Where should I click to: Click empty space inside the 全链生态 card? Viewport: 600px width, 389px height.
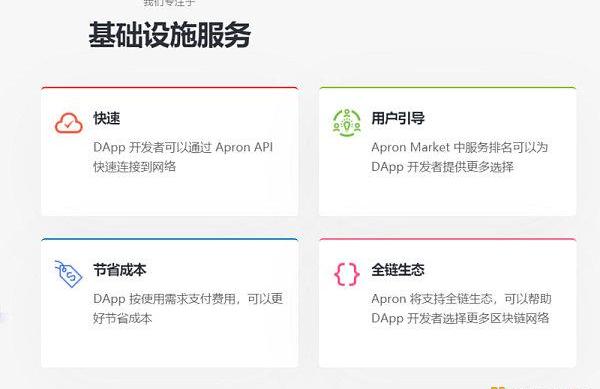447,346
